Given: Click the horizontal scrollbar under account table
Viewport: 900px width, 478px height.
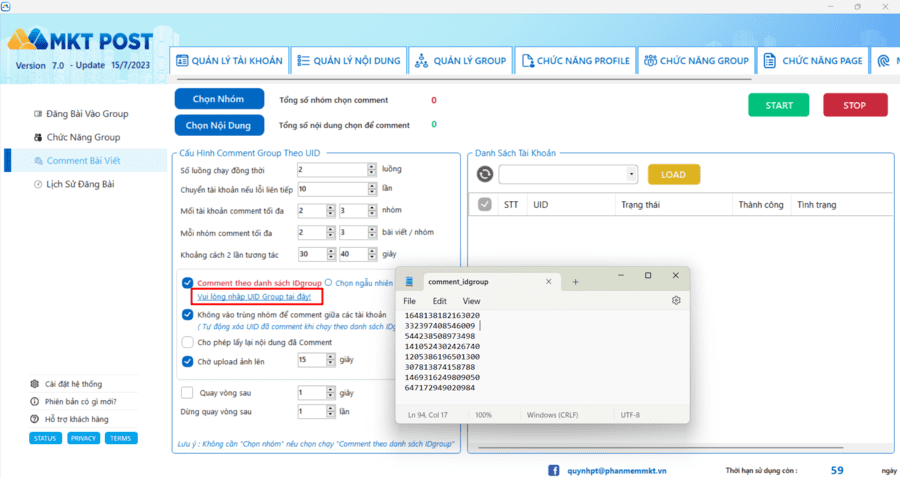Looking at the screenshot, I should click(x=661, y=448).
